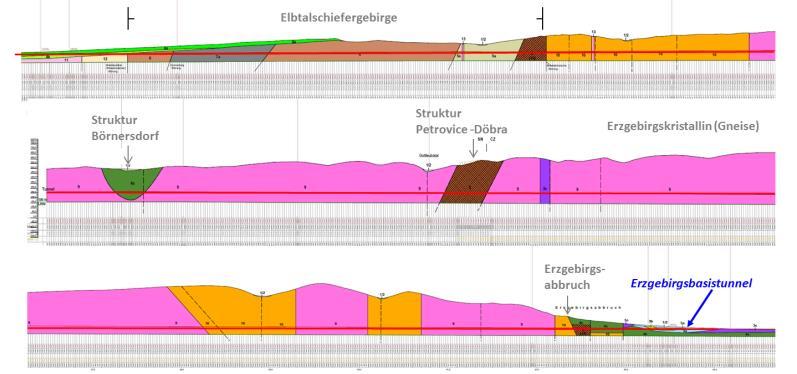Click the arrow beneath Struktur Petrovice-Döbra
The height and width of the screenshot is (374, 797).
(x=473, y=147)
